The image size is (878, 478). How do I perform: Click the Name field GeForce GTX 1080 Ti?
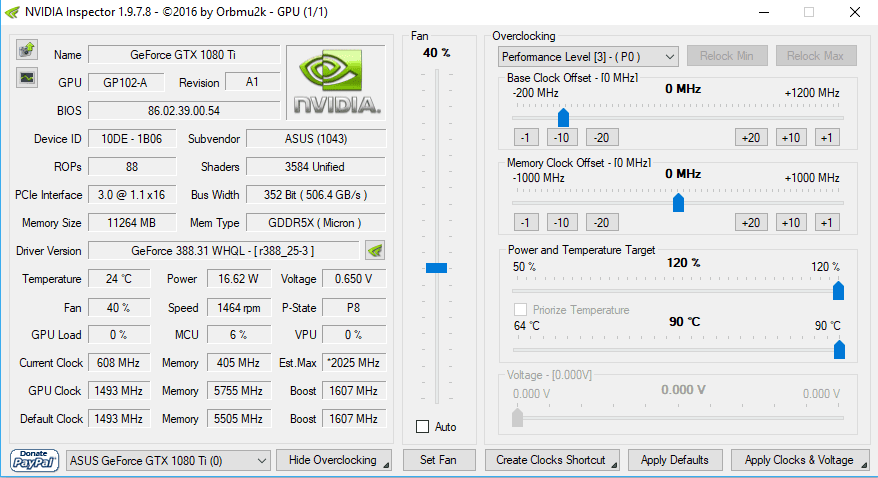click(x=184, y=54)
